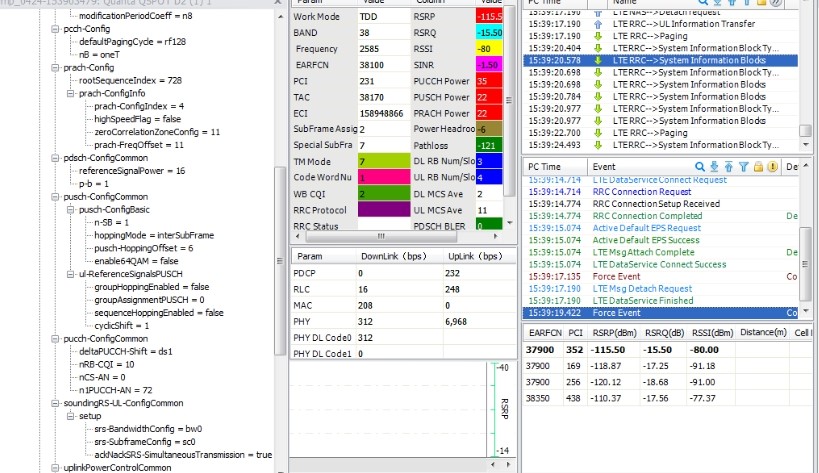
Task: Select the n1PUCCH-AN = 72 tree item
Action: (115, 390)
